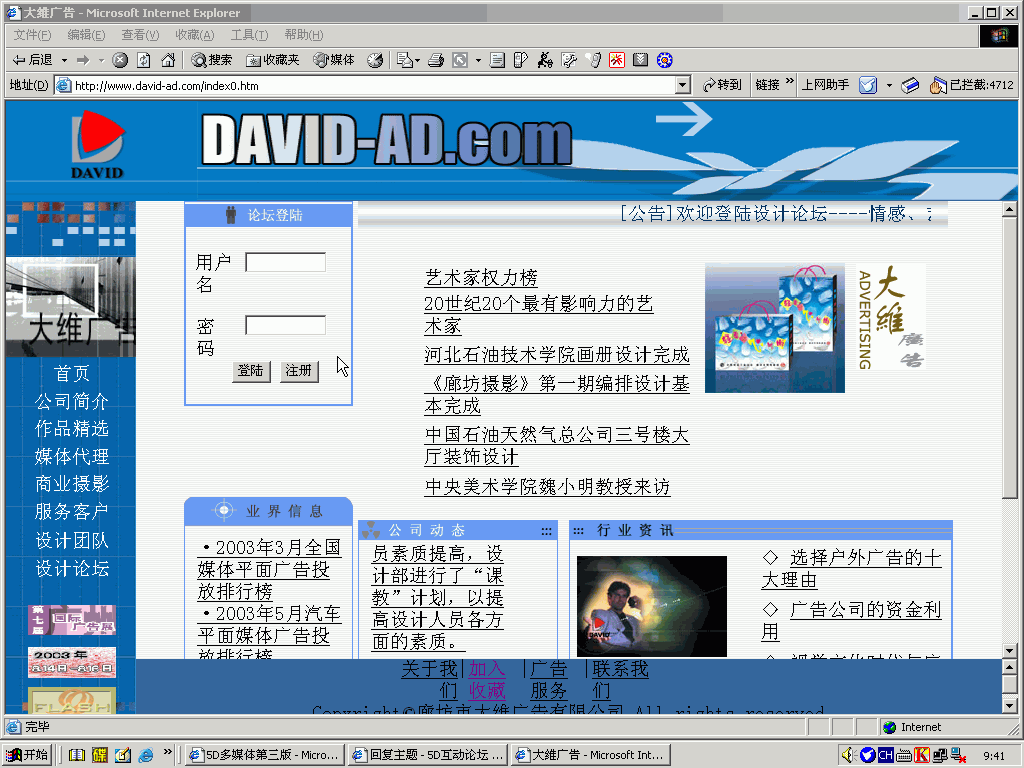Open the 媒体 (Media) toolbar button

(334, 60)
